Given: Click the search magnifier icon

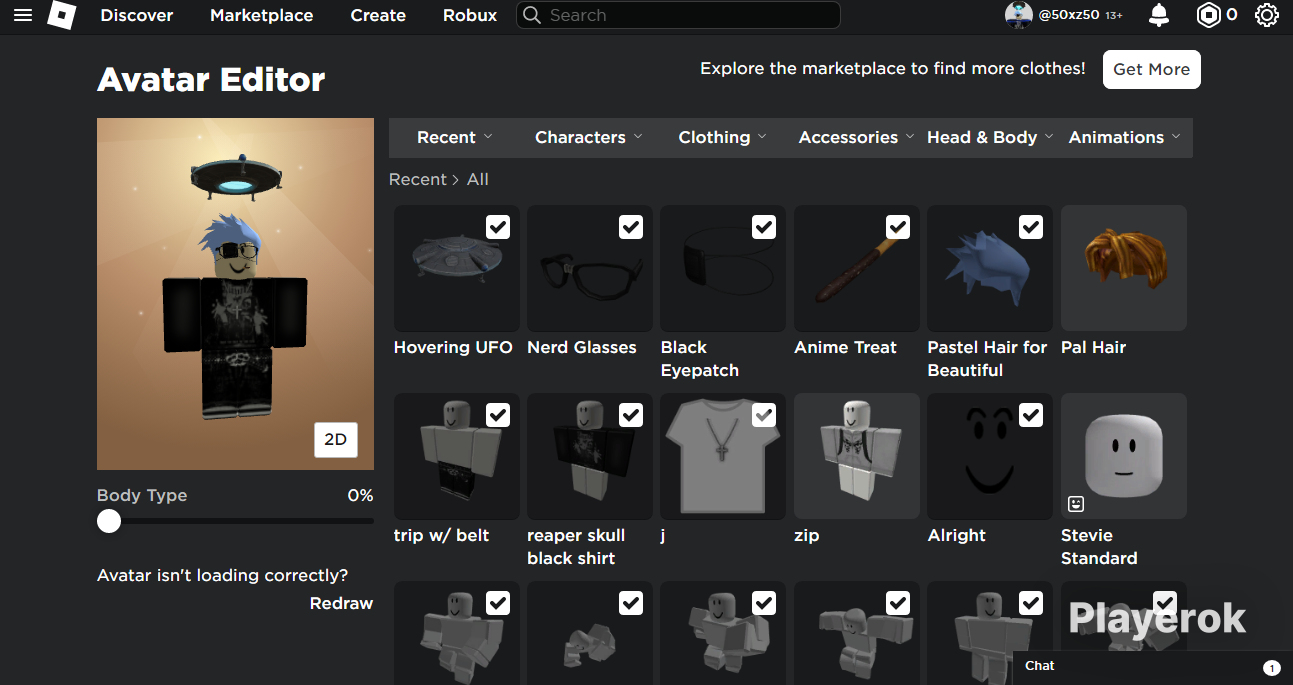Looking at the screenshot, I should pos(532,15).
